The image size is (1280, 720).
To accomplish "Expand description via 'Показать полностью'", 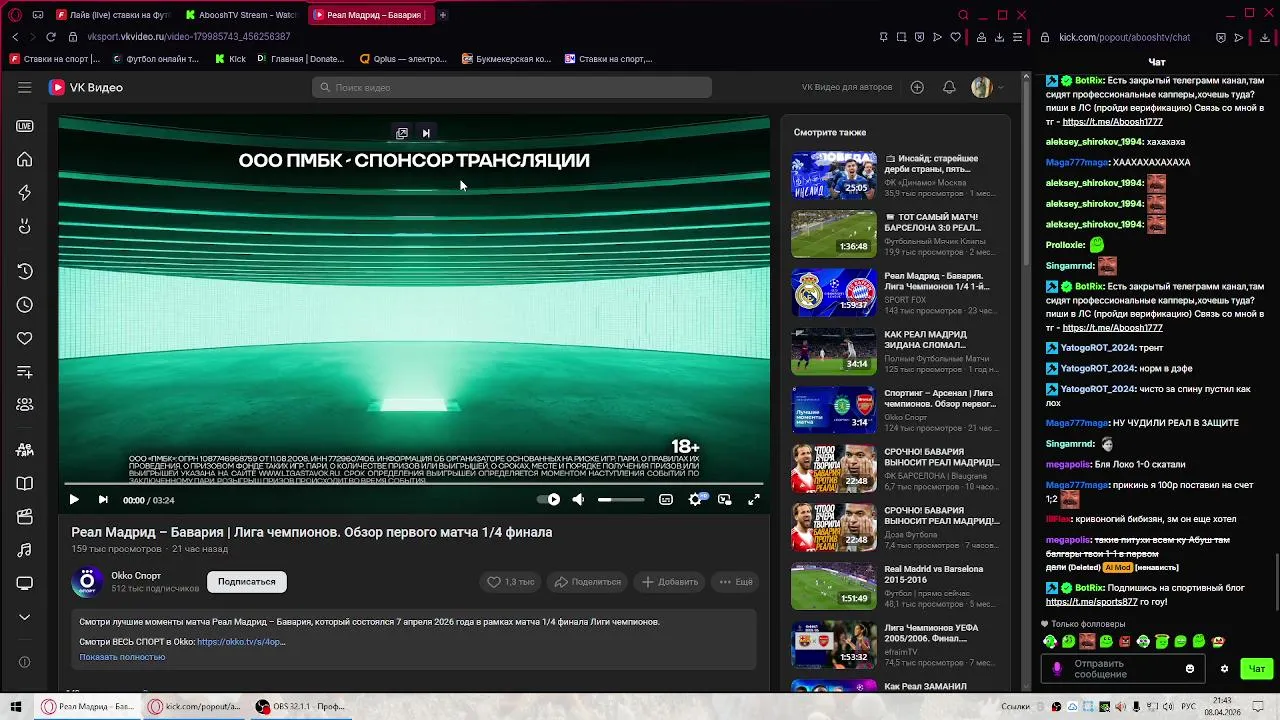I will pyautogui.click(x=122, y=657).
